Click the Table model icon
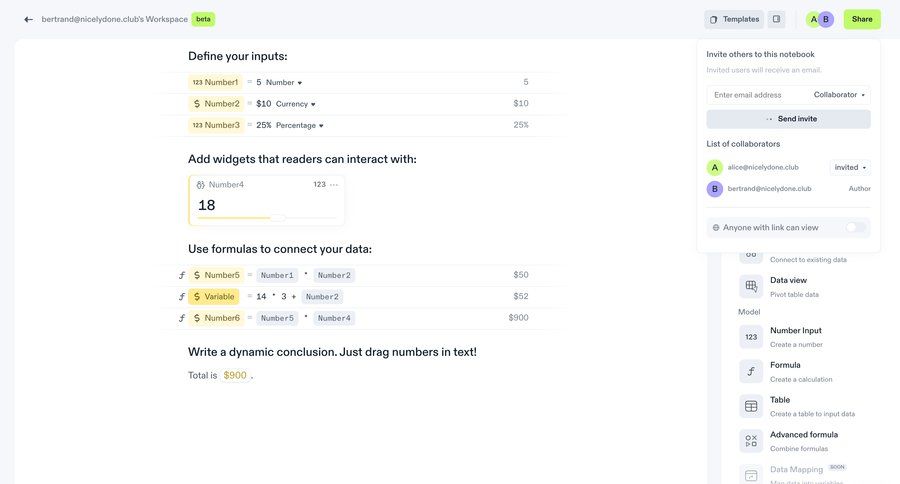This screenshot has width=900, height=484. [751, 406]
